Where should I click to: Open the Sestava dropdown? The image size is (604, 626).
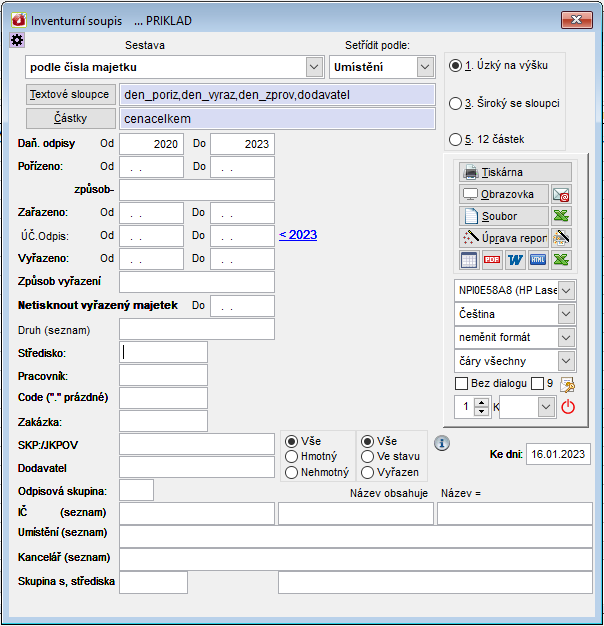tap(314, 67)
